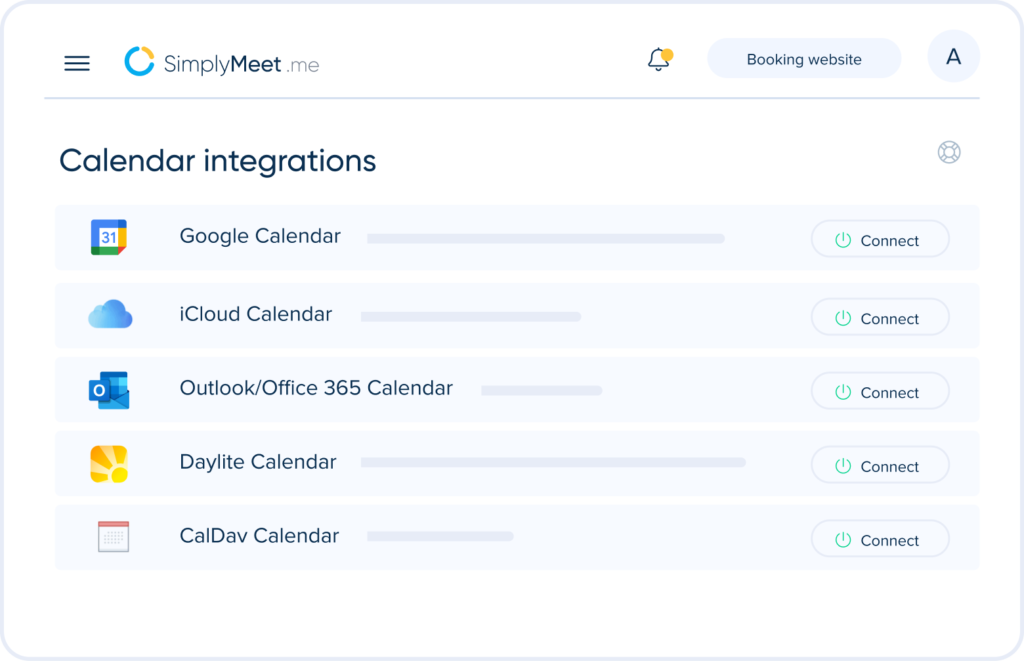This screenshot has width=1024, height=661.
Task: Connect iCloud Calendar
Action: click(x=880, y=316)
